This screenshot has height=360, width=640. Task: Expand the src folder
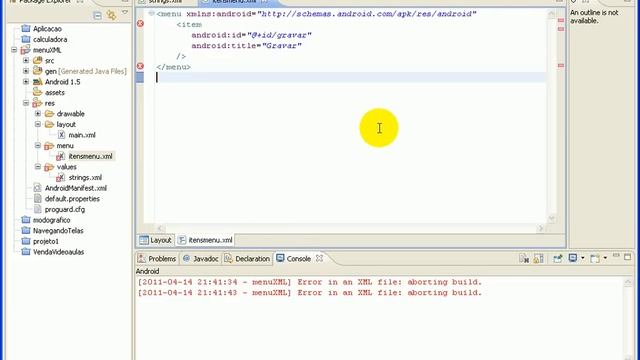pos(26,60)
